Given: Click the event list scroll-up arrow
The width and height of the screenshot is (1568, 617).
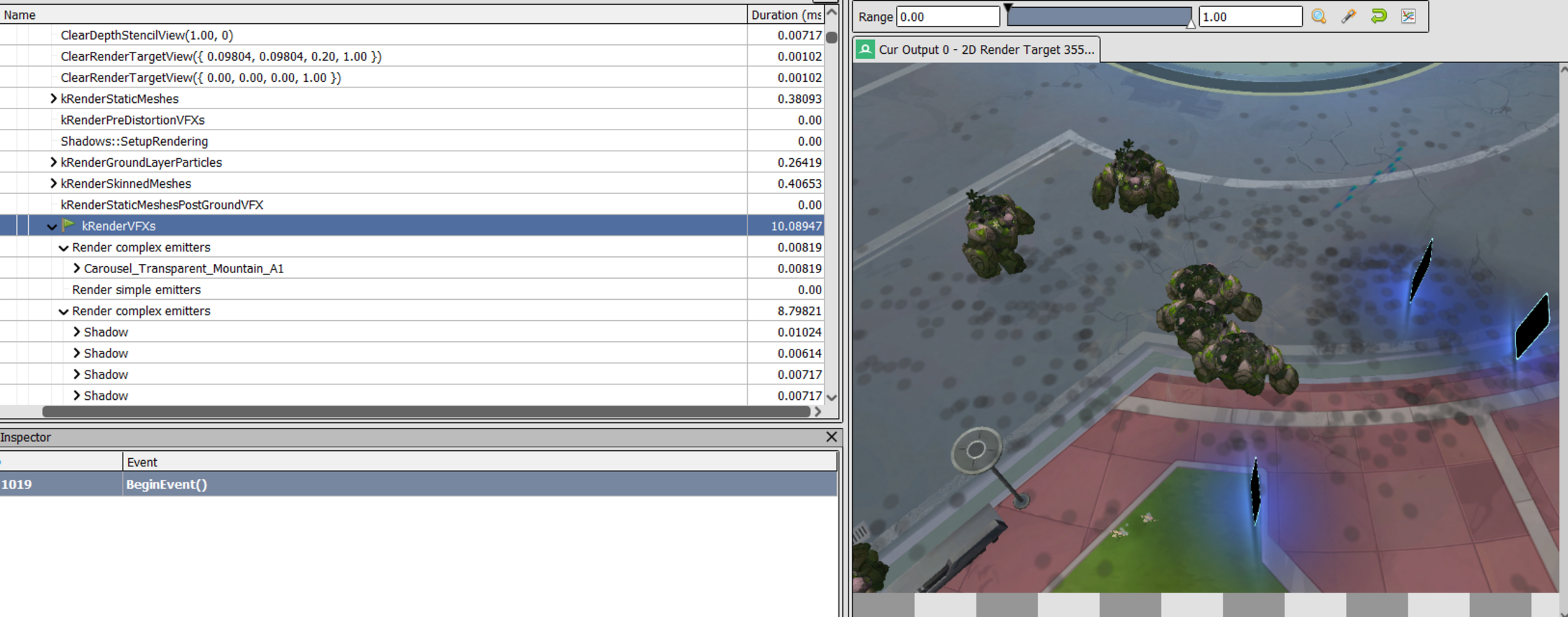Looking at the screenshot, I should pos(832,13).
